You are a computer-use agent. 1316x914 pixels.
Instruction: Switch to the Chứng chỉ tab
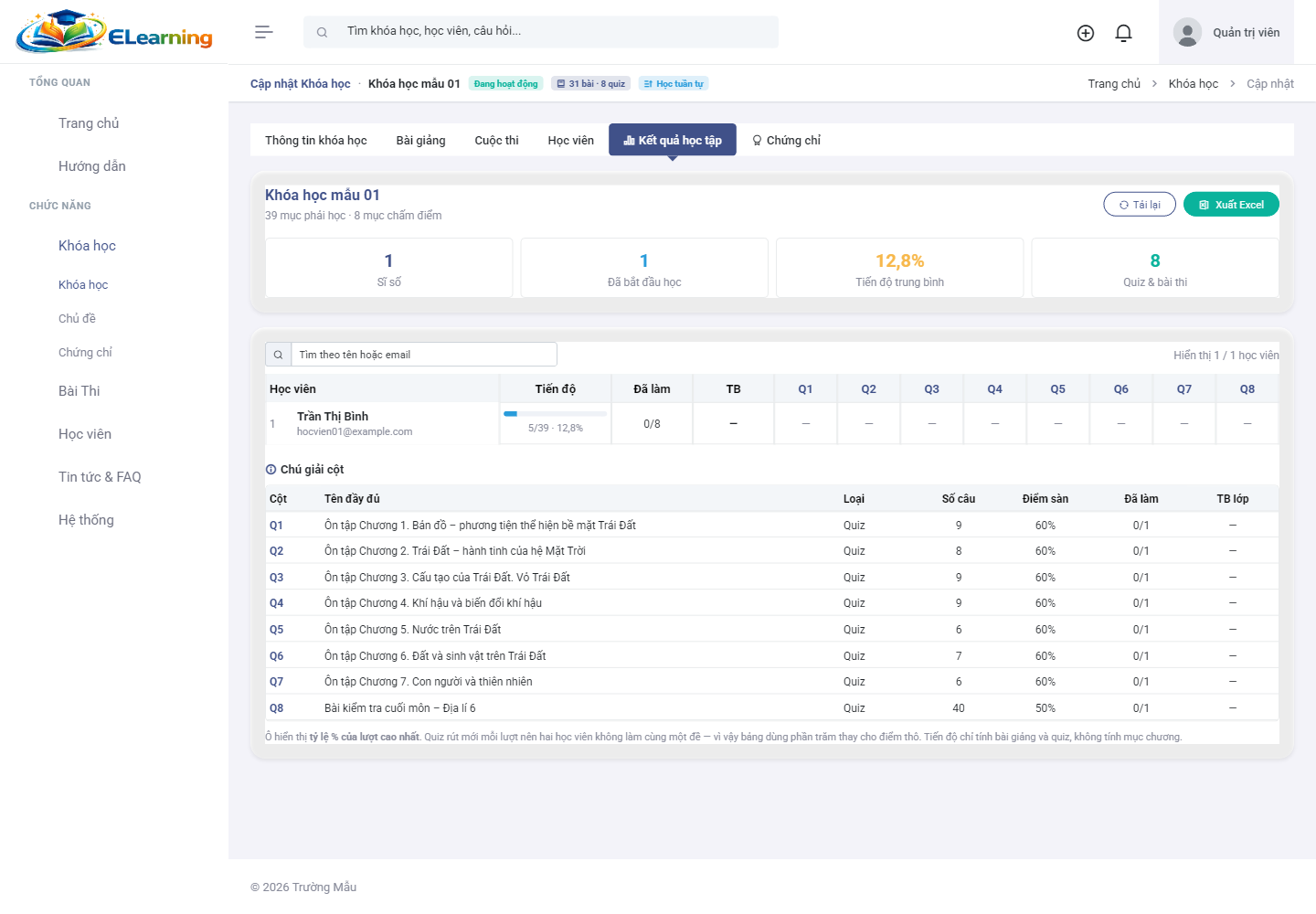coord(786,141)
